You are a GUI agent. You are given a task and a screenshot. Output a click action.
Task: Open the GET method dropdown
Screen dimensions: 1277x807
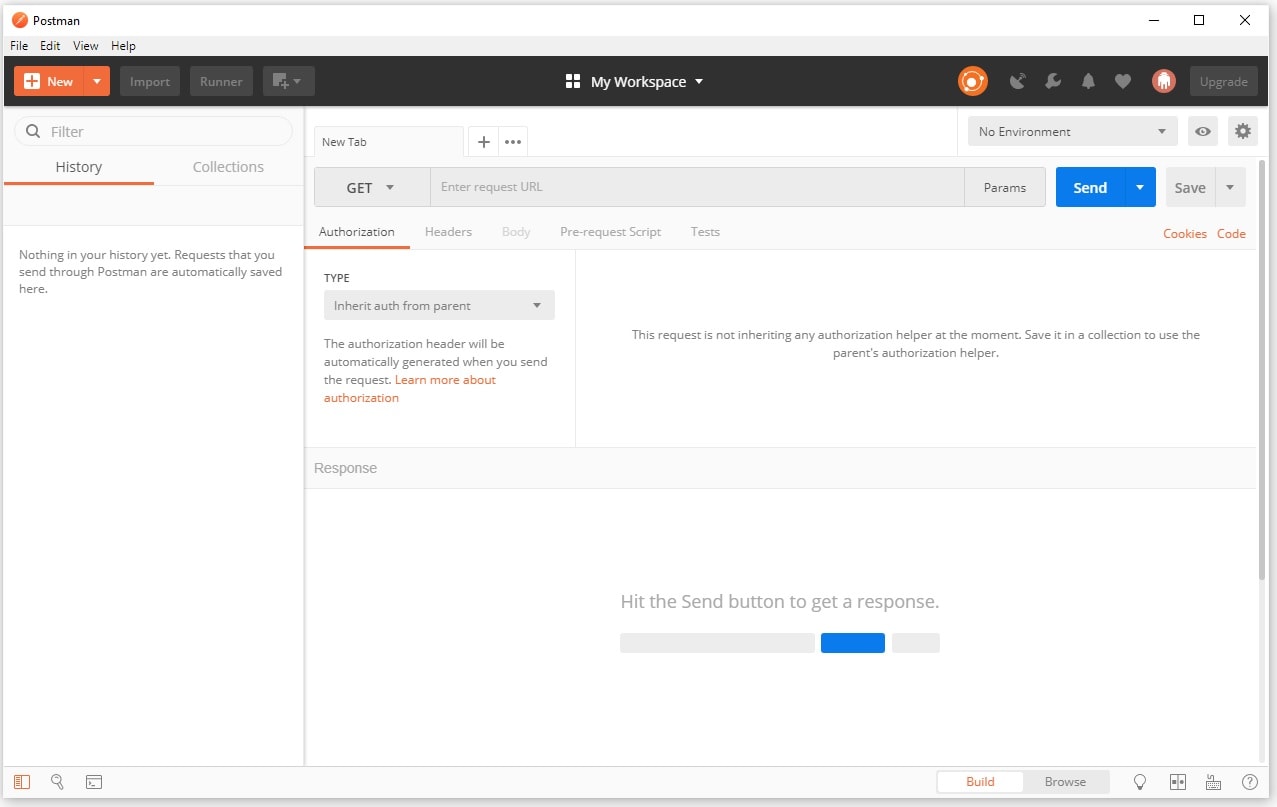[x=371, y=188]
